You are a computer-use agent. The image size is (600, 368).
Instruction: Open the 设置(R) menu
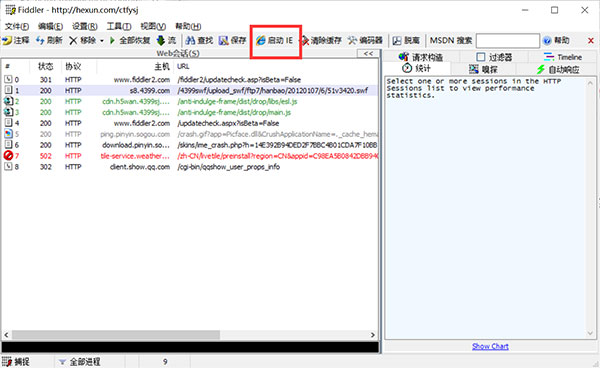85,26
